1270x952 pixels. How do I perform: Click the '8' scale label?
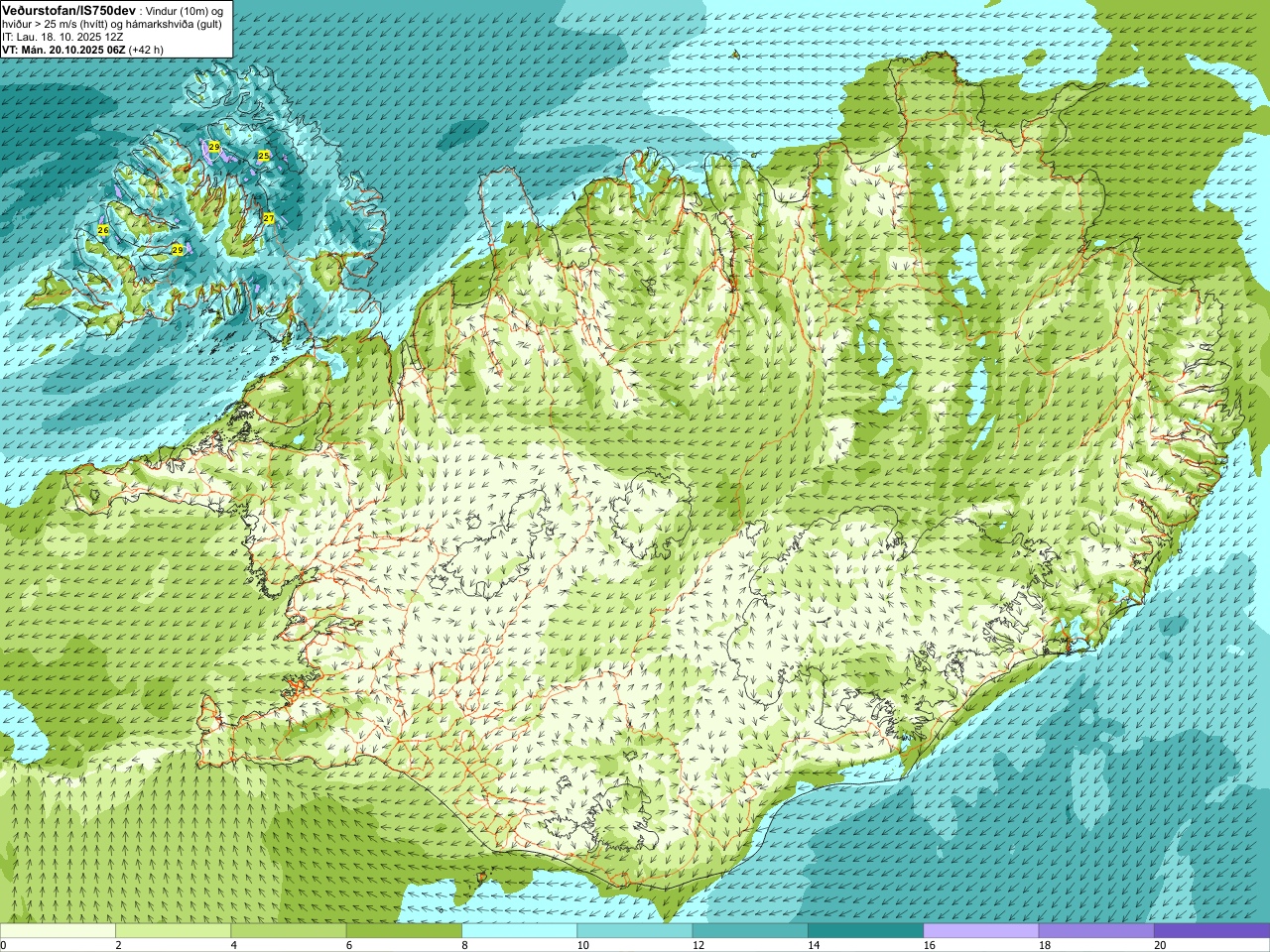click(463, 945)
